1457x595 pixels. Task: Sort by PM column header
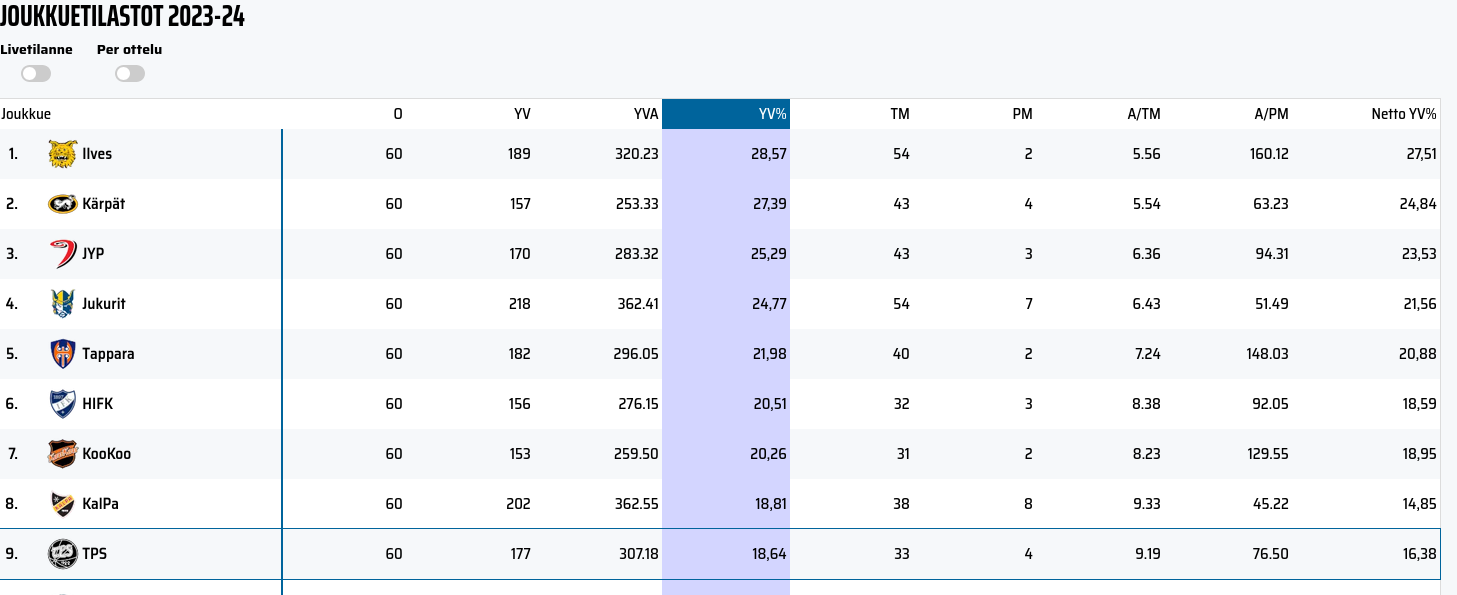click(x=1022, y=114)
